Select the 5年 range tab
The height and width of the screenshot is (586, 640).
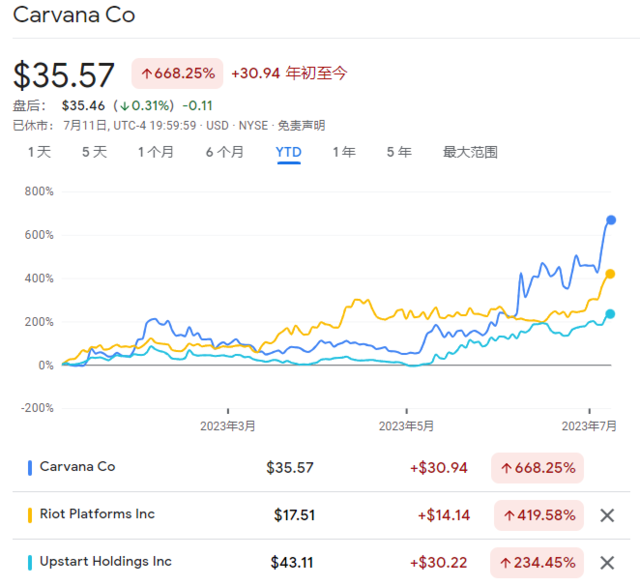399,152
